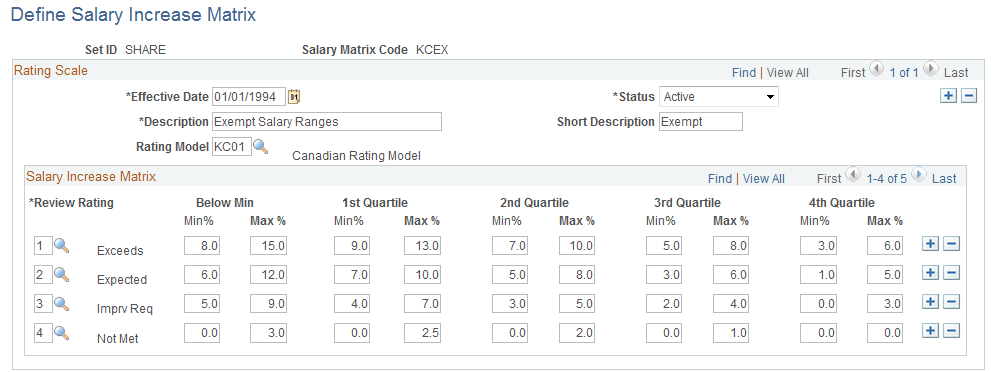The height and width of the screenshot is (372, 997).
Task: Click Not Met 3rd Quartile Max % field 1.0
Action: point(731,332)
